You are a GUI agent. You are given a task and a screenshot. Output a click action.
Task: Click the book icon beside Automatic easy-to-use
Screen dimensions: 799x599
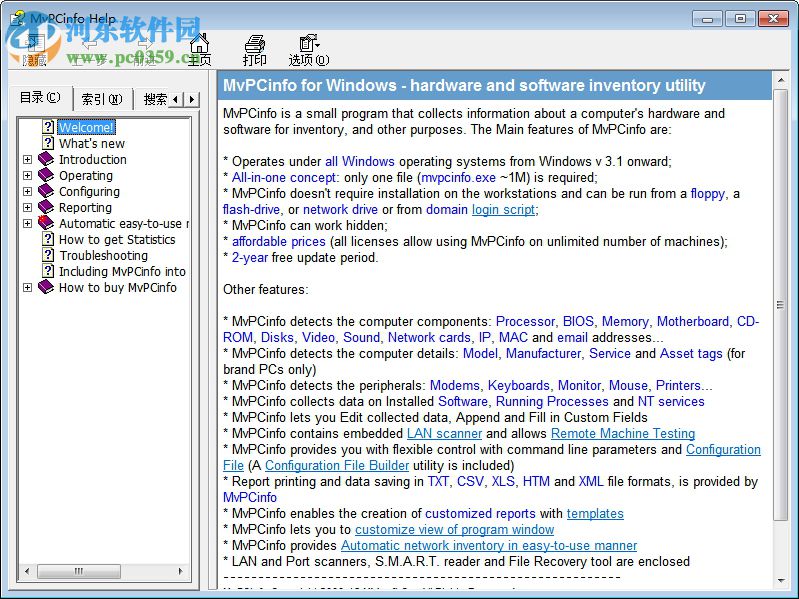click(46, 223)
